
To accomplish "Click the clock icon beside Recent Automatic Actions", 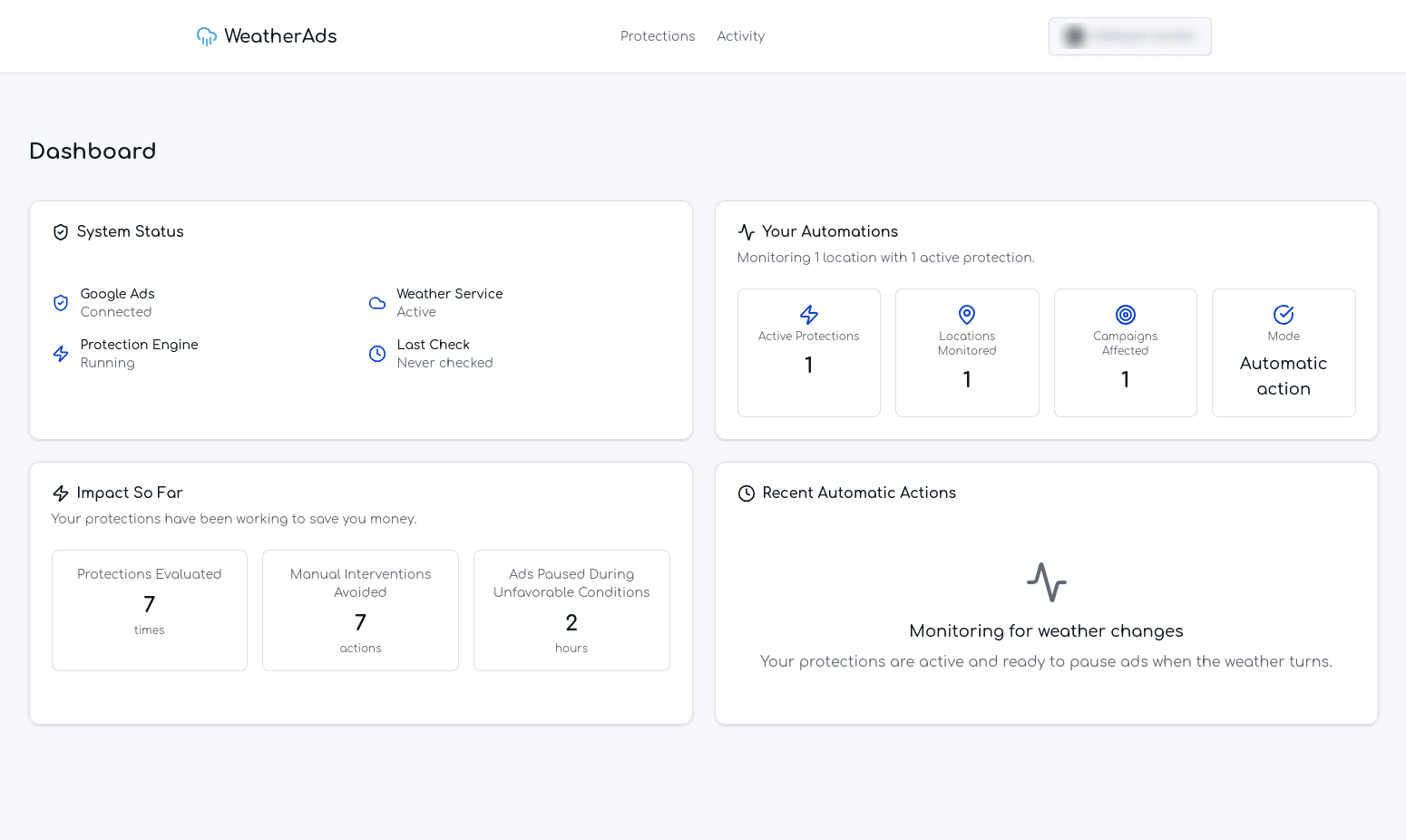I will (x=746, y=493).
